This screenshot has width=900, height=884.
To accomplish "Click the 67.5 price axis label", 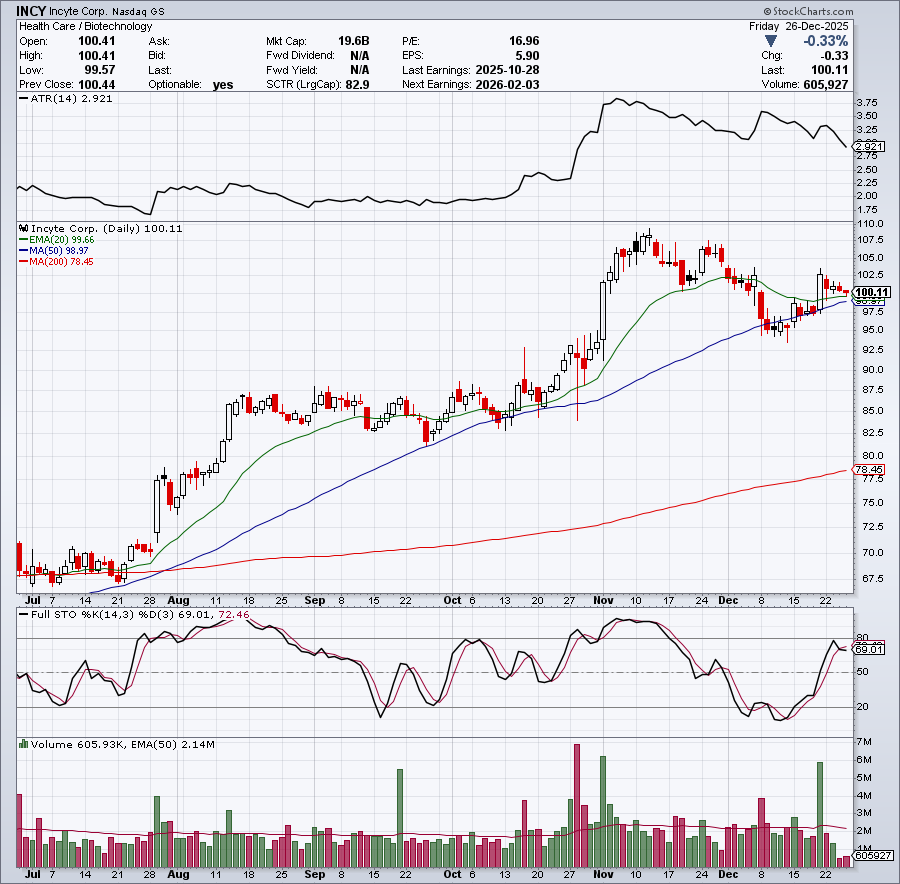I will 872,579.
